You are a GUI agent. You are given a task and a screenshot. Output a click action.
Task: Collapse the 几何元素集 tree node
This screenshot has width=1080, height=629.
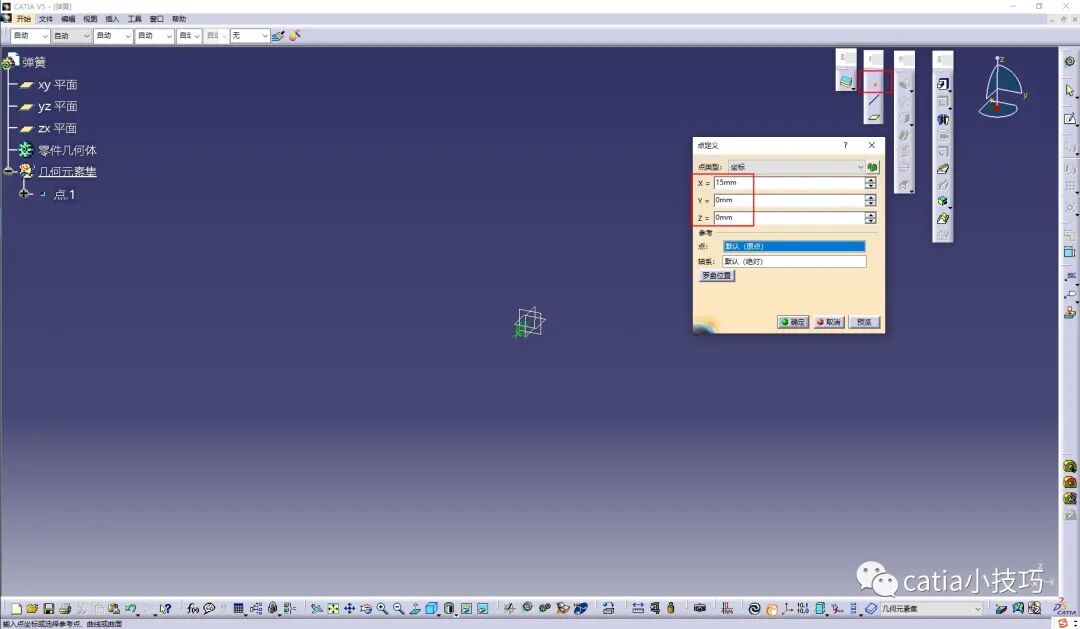coord(8,171)
